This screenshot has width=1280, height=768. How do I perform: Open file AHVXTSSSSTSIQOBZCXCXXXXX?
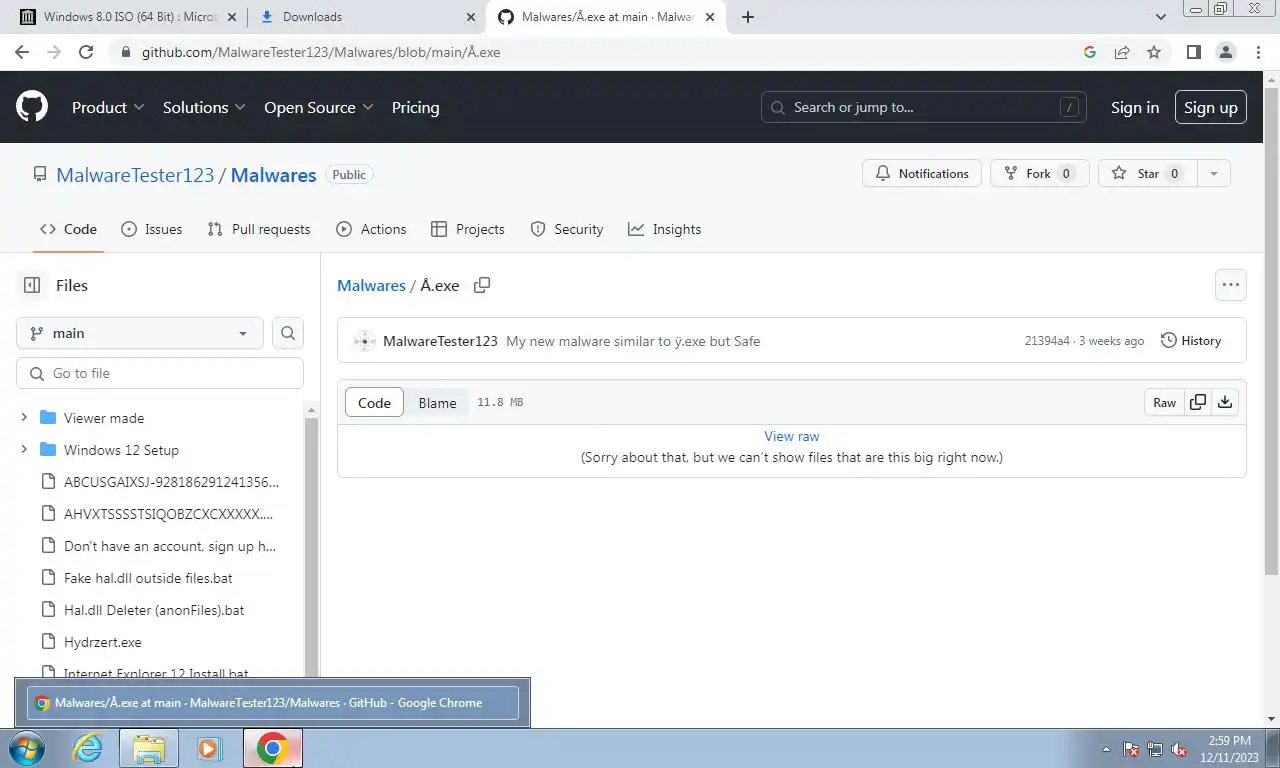pos(168,514)
